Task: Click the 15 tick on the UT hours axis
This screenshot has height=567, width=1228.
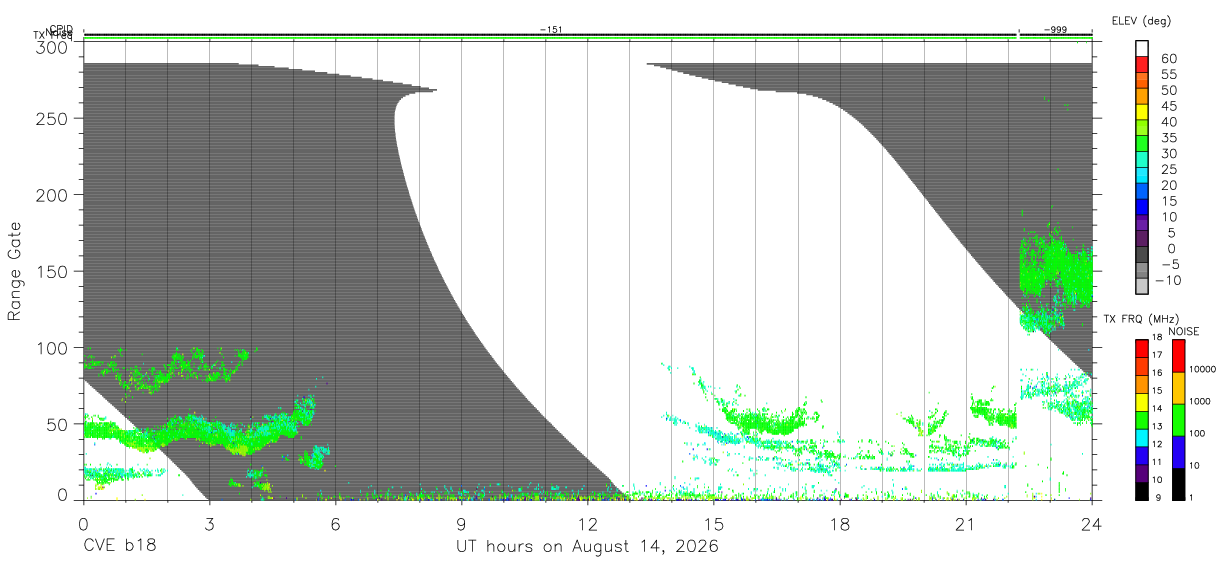Action: pos(713,525)
